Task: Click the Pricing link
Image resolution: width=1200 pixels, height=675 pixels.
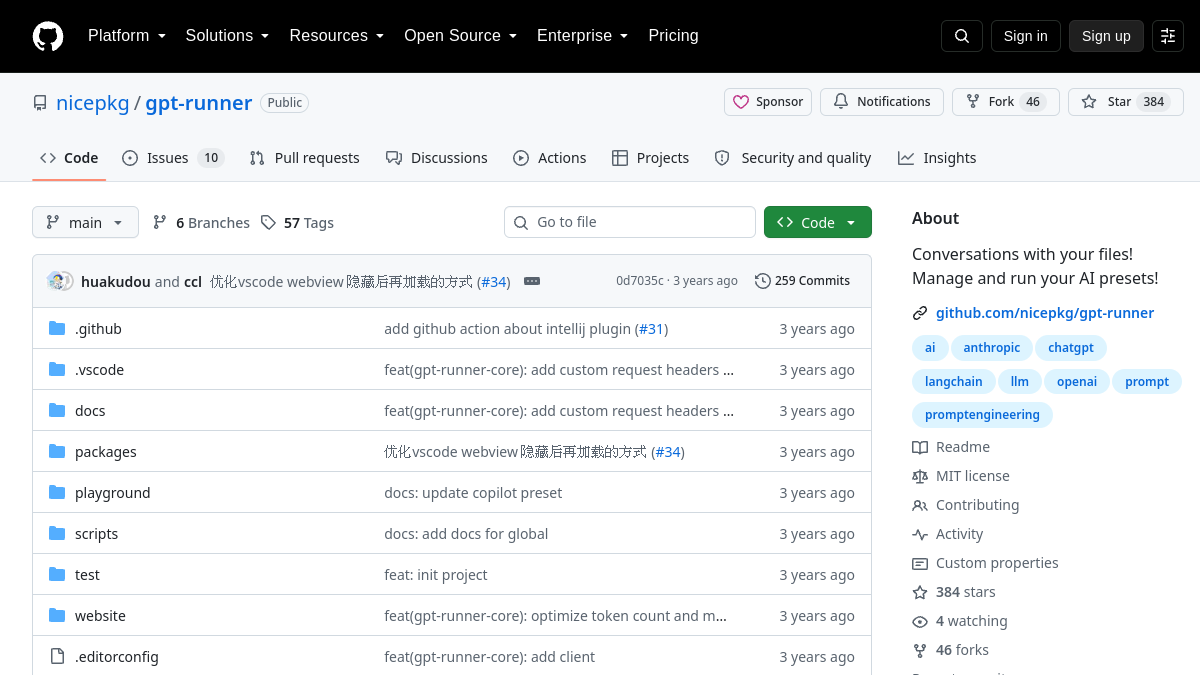Action: click(673, 36)
